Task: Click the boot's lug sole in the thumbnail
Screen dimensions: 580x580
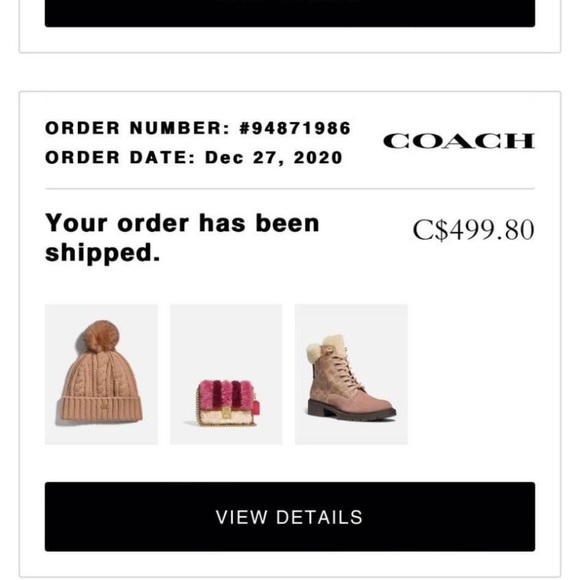Action: point(352,414)
